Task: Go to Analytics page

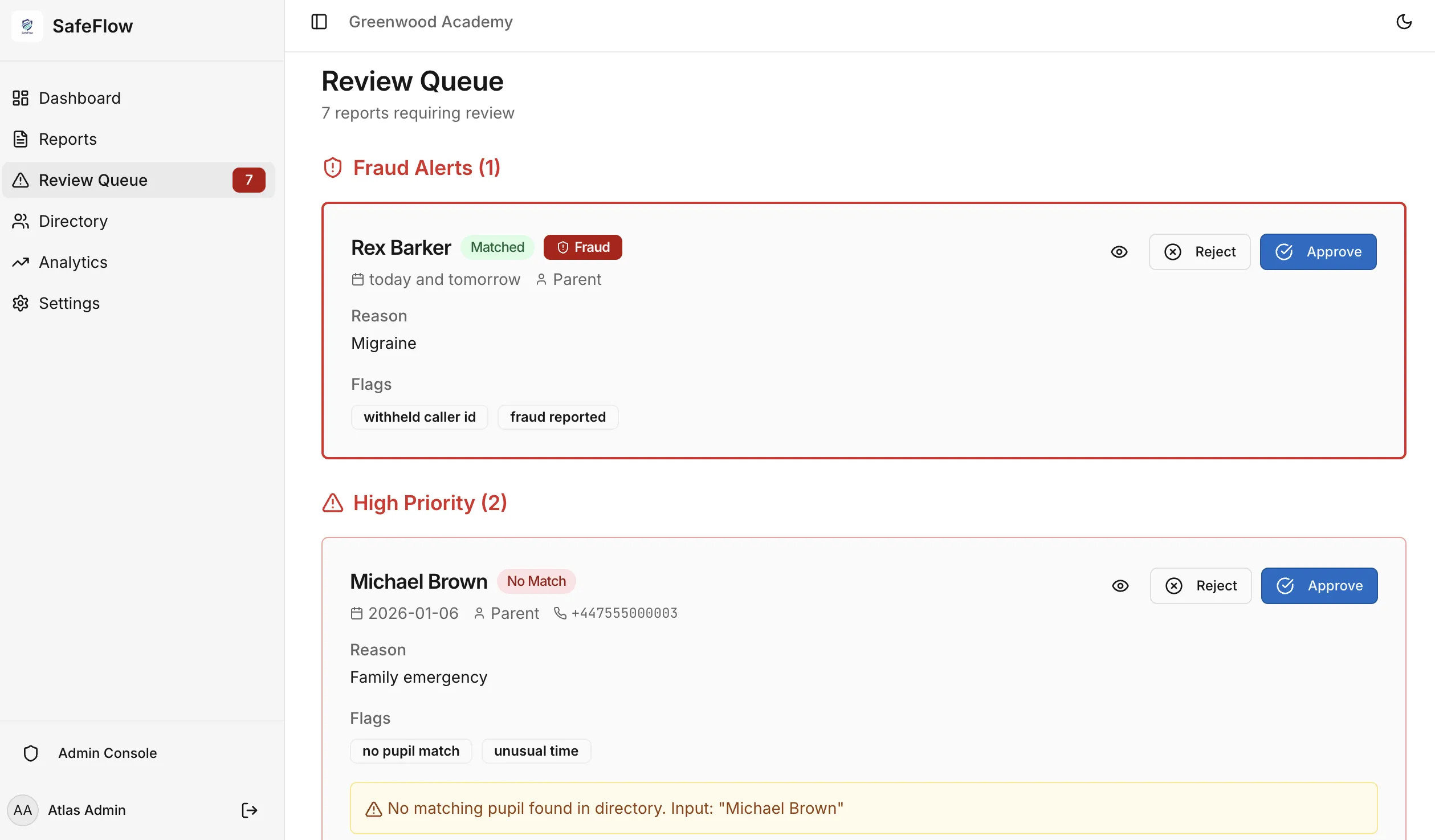Action: (138, 262)
